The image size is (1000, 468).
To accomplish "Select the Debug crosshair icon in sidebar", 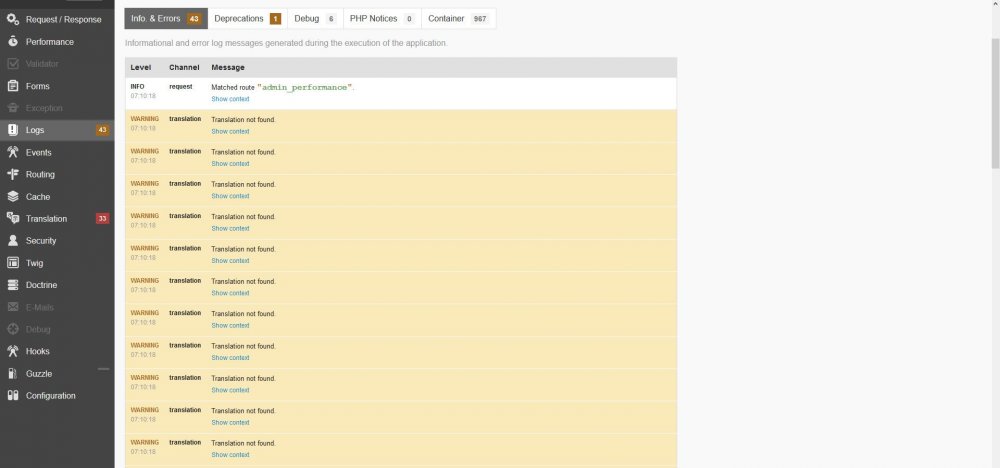I will 13,329.
